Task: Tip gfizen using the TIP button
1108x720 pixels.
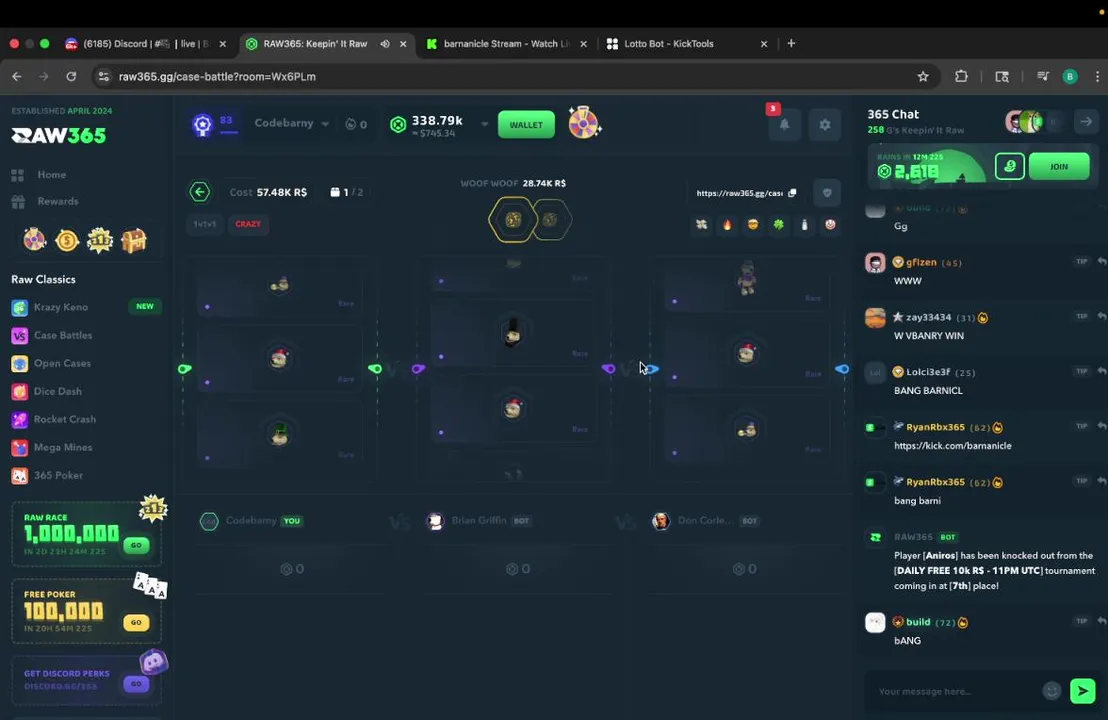Action: tap(1082, 261)
